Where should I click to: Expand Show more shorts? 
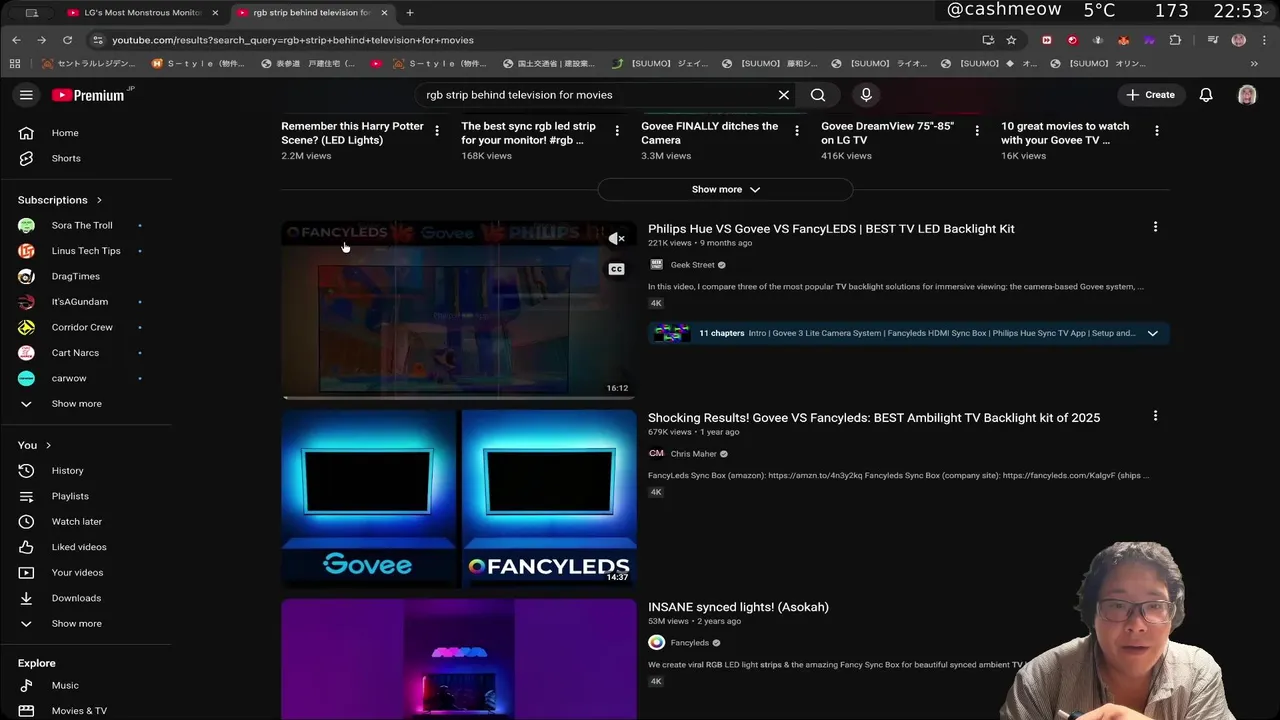pyautogui.click(x=725, y=189)
